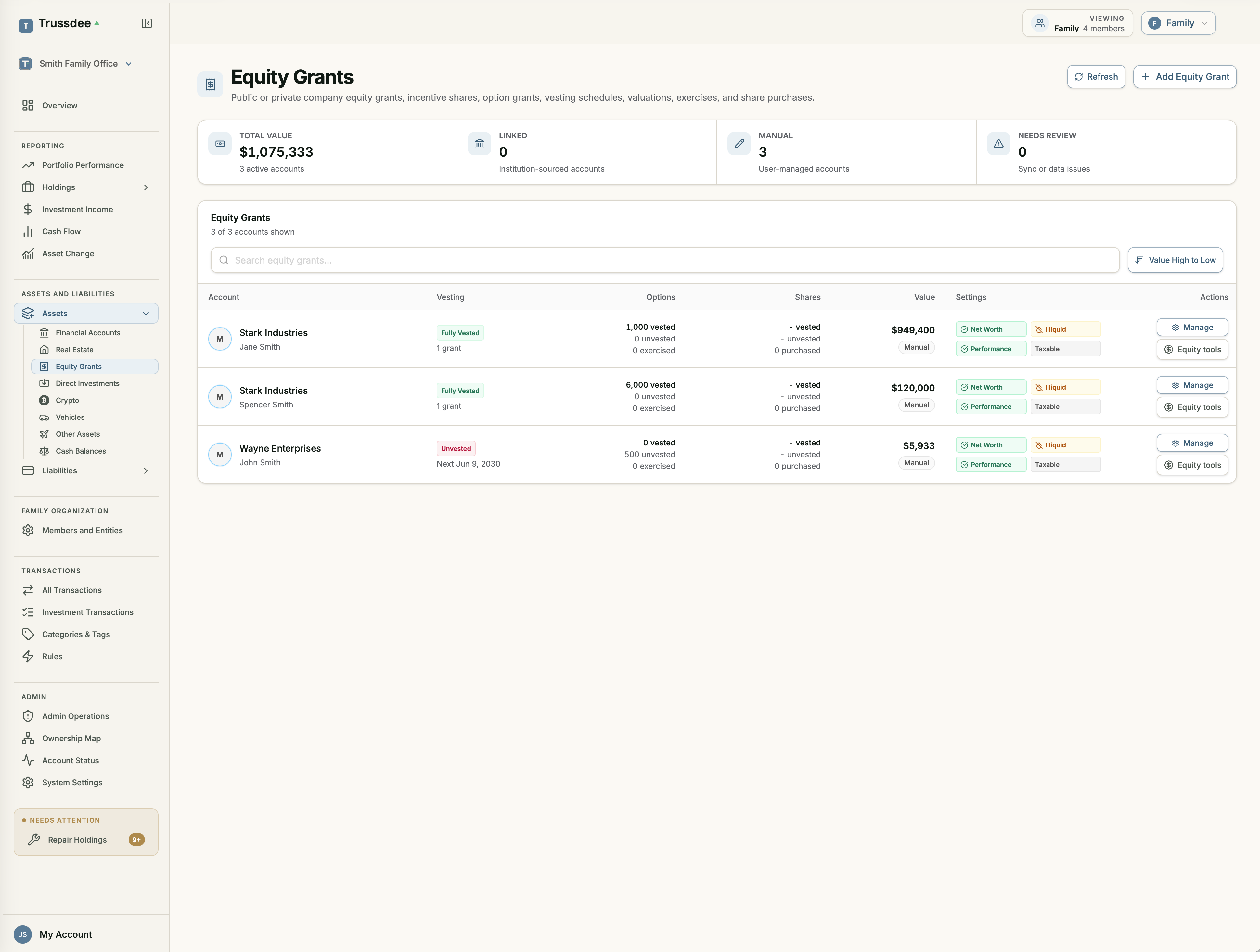This screenshot has width=1260, height=952.
Task: Toggle Net Worth for Wayne Enterprises
Action: (991, 445)
